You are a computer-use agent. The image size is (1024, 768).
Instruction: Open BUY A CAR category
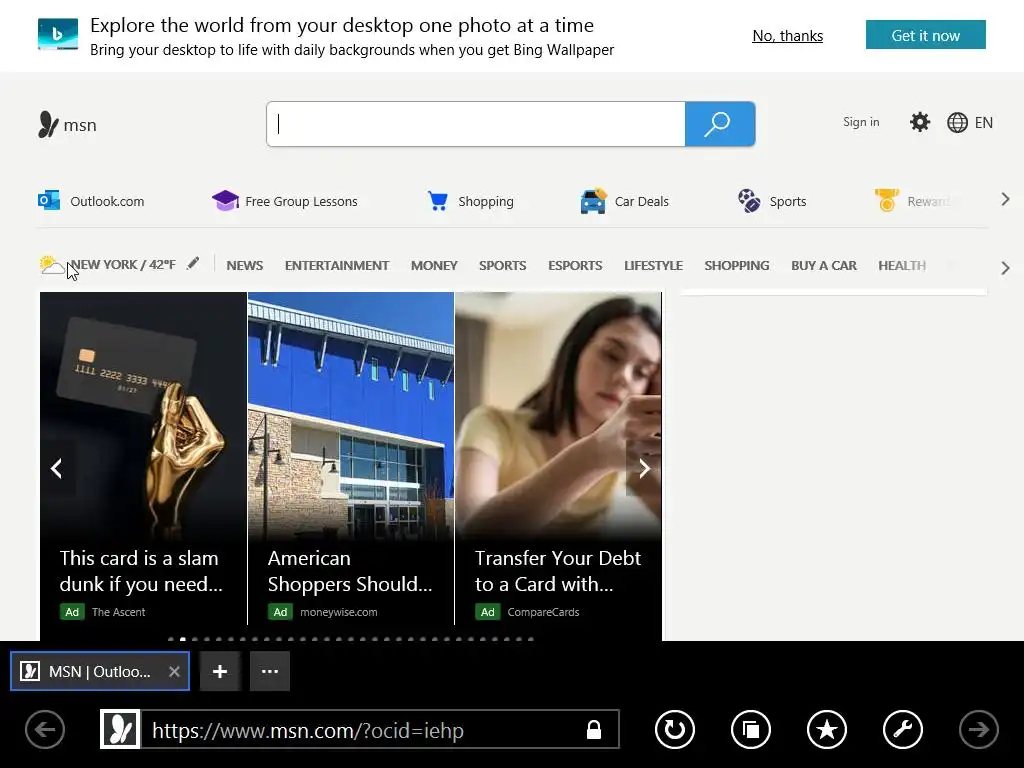click(824, 265)
